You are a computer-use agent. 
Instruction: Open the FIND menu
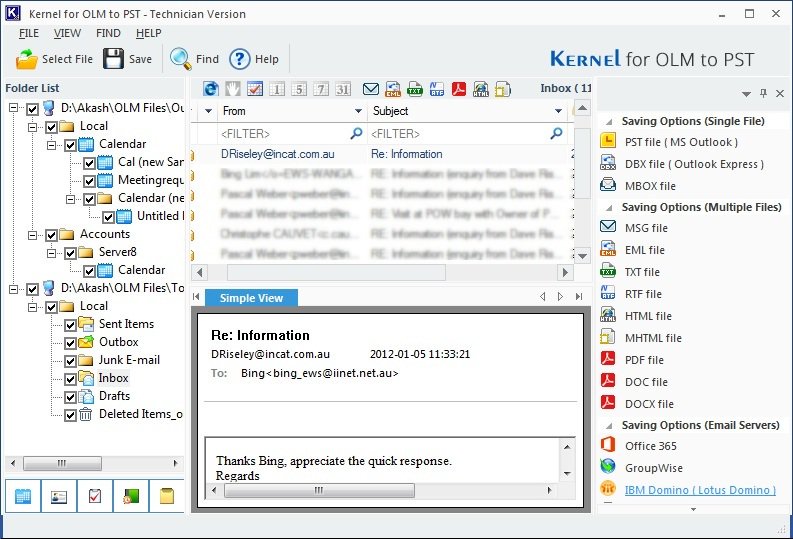[108, 33]
